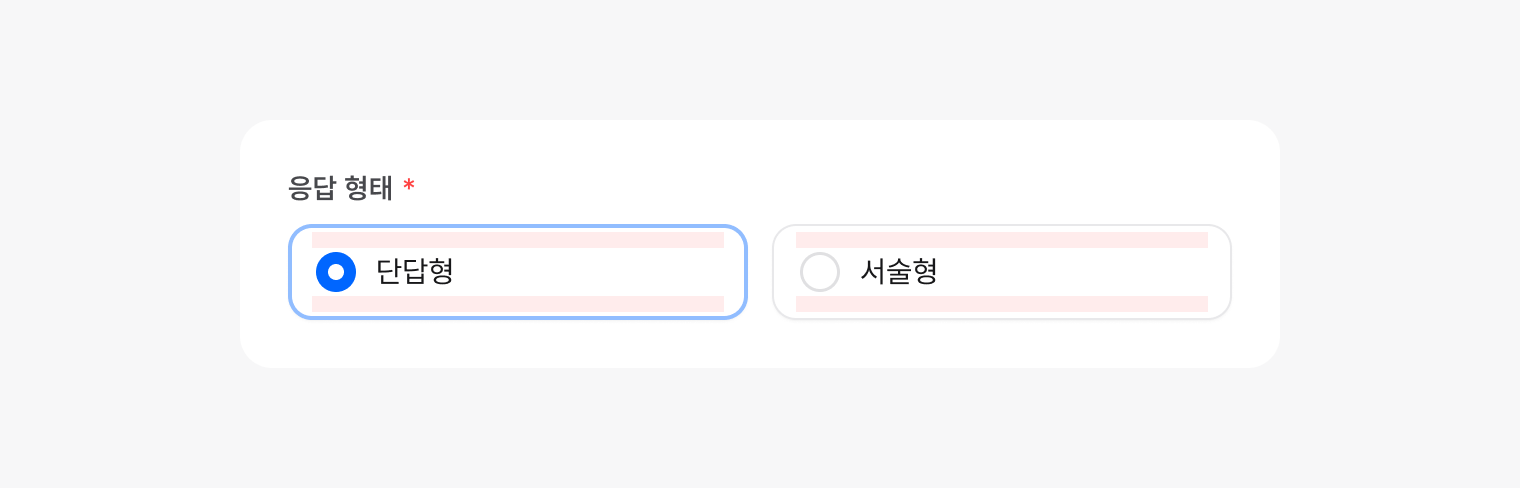Click the 응답 형태 field label
This screenshot has width=1520, height=488.
coord(340,188)
